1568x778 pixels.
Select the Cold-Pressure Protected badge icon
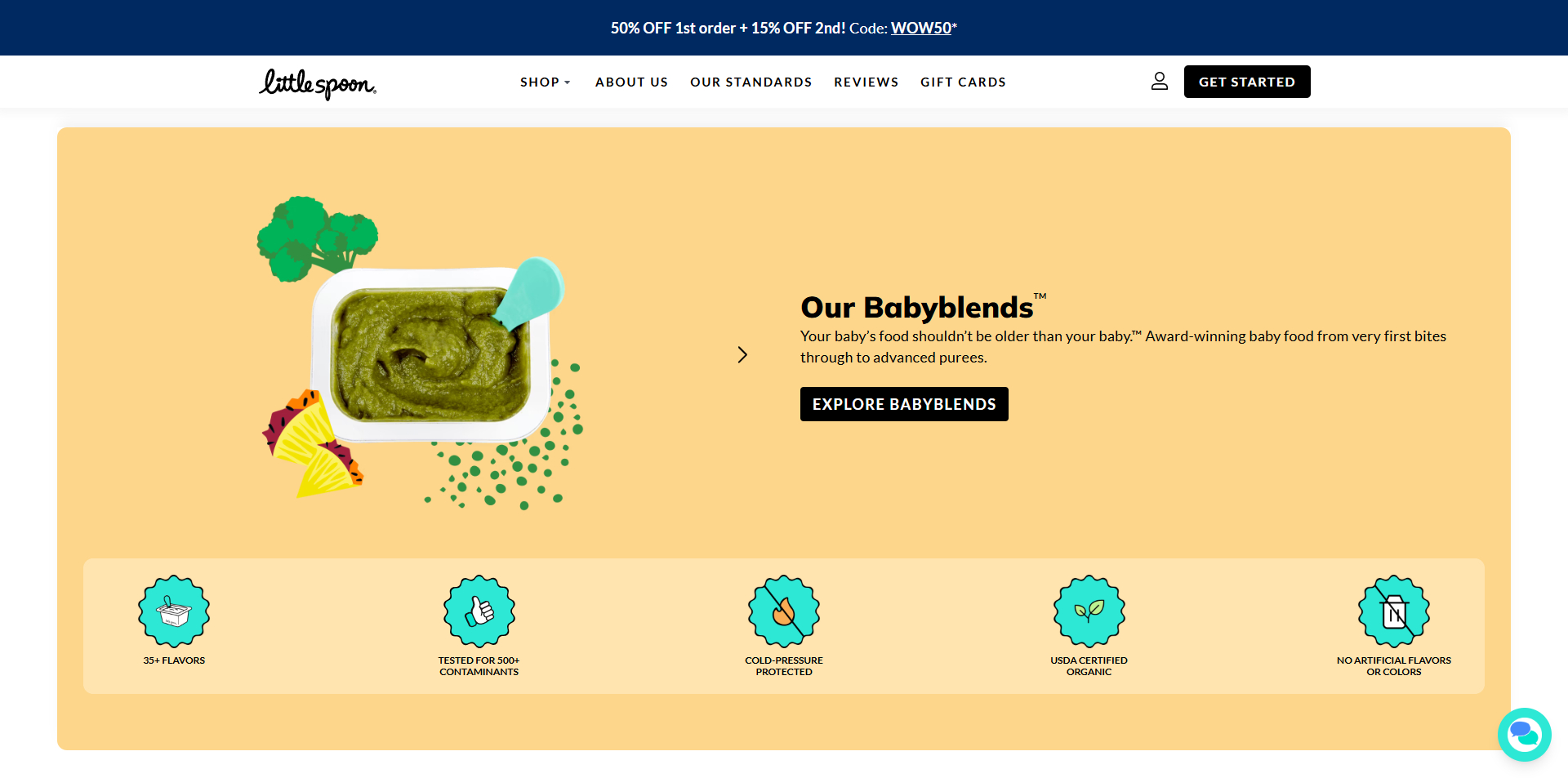click(x=784, y=611)
